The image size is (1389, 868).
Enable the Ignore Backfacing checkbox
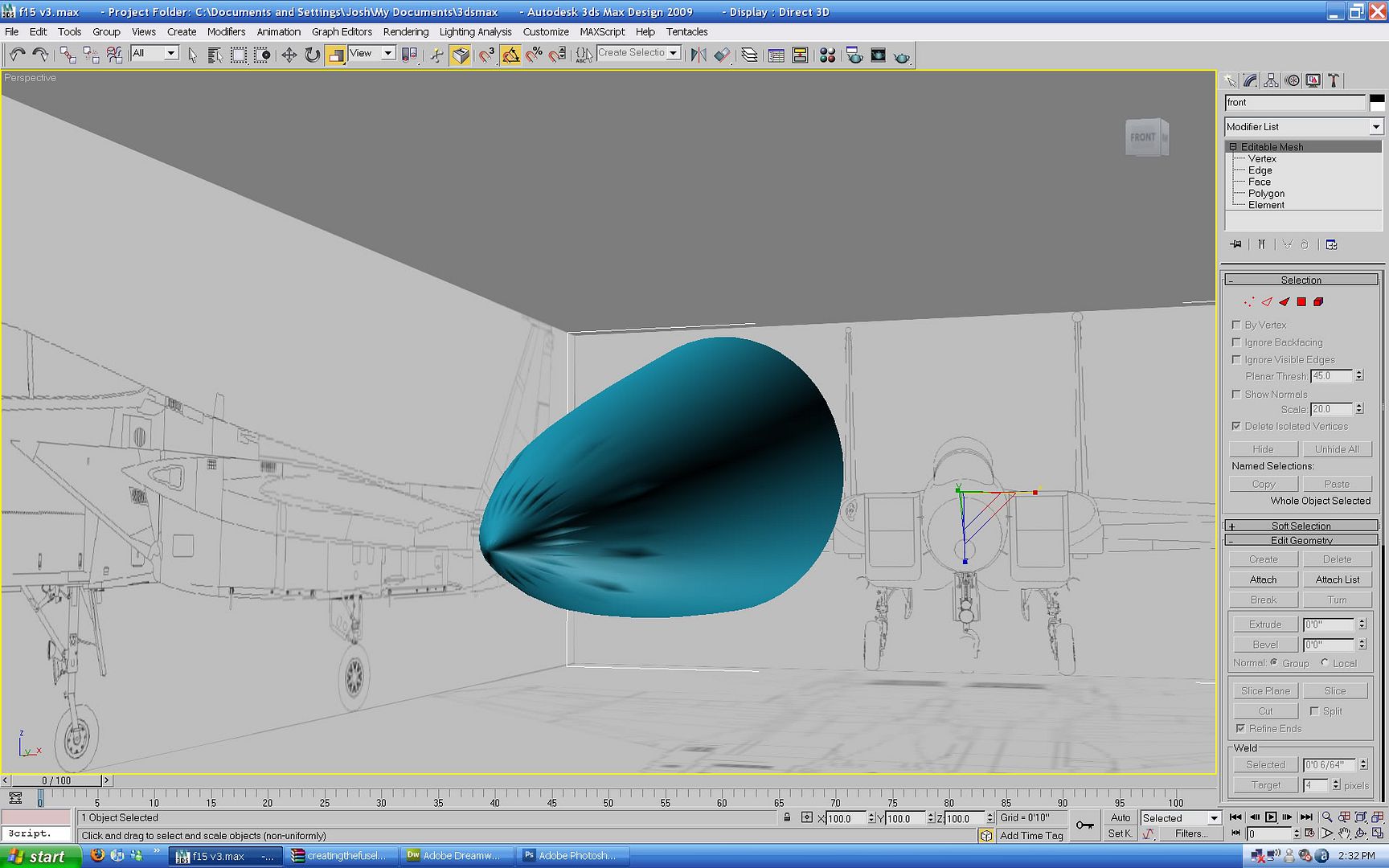click(1236, 342)
